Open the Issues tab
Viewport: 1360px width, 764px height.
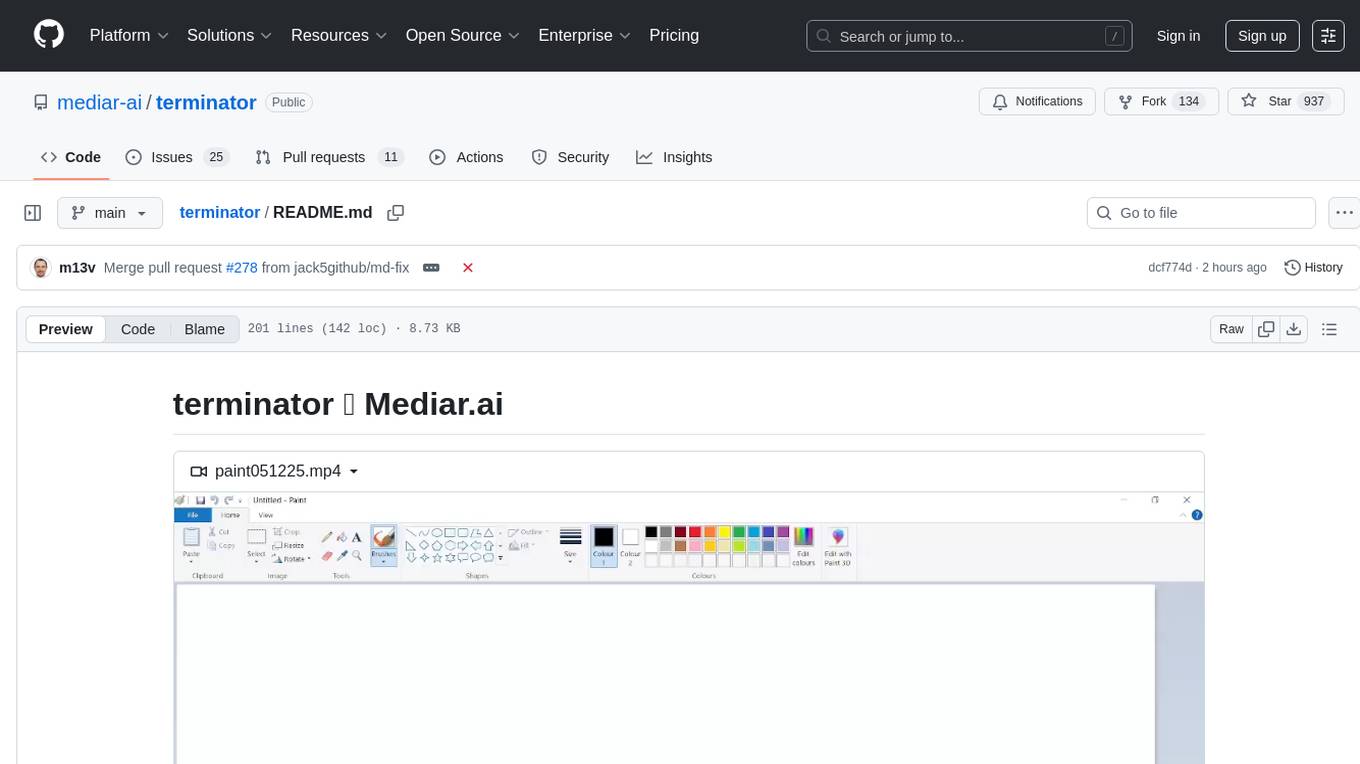tap(177, 157)
